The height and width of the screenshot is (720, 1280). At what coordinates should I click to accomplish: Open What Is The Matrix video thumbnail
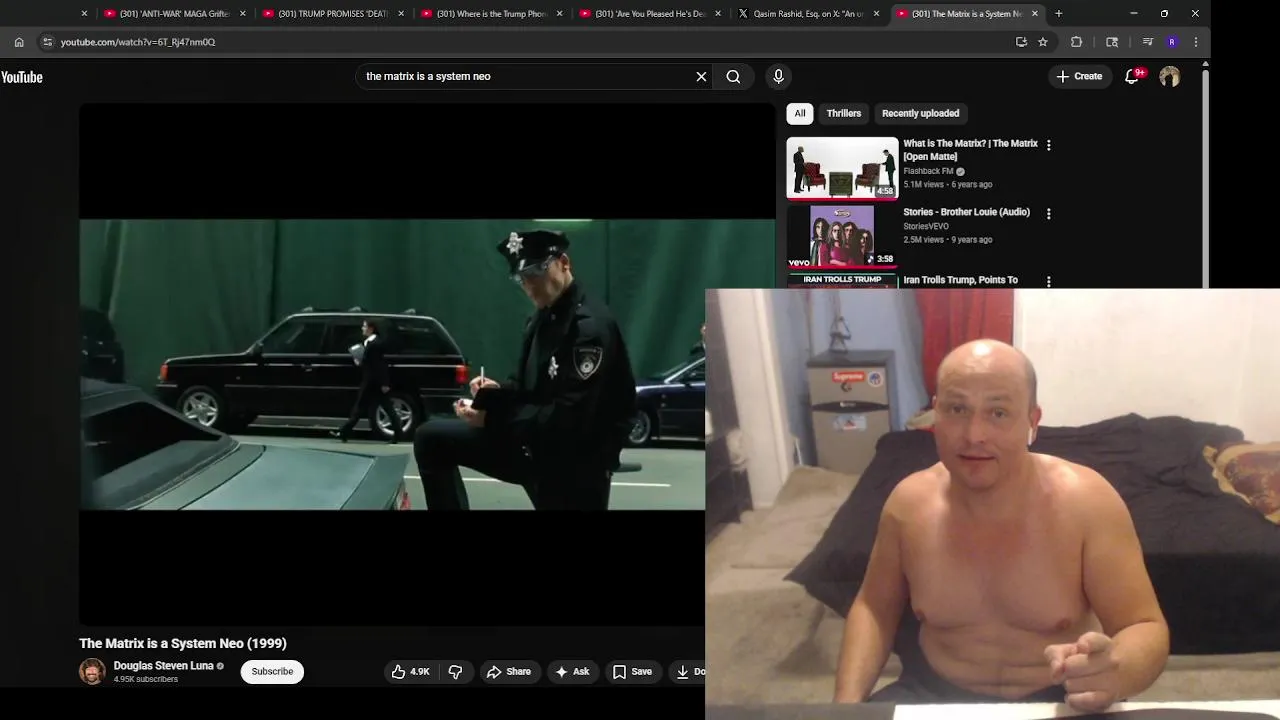pos(842,168)
